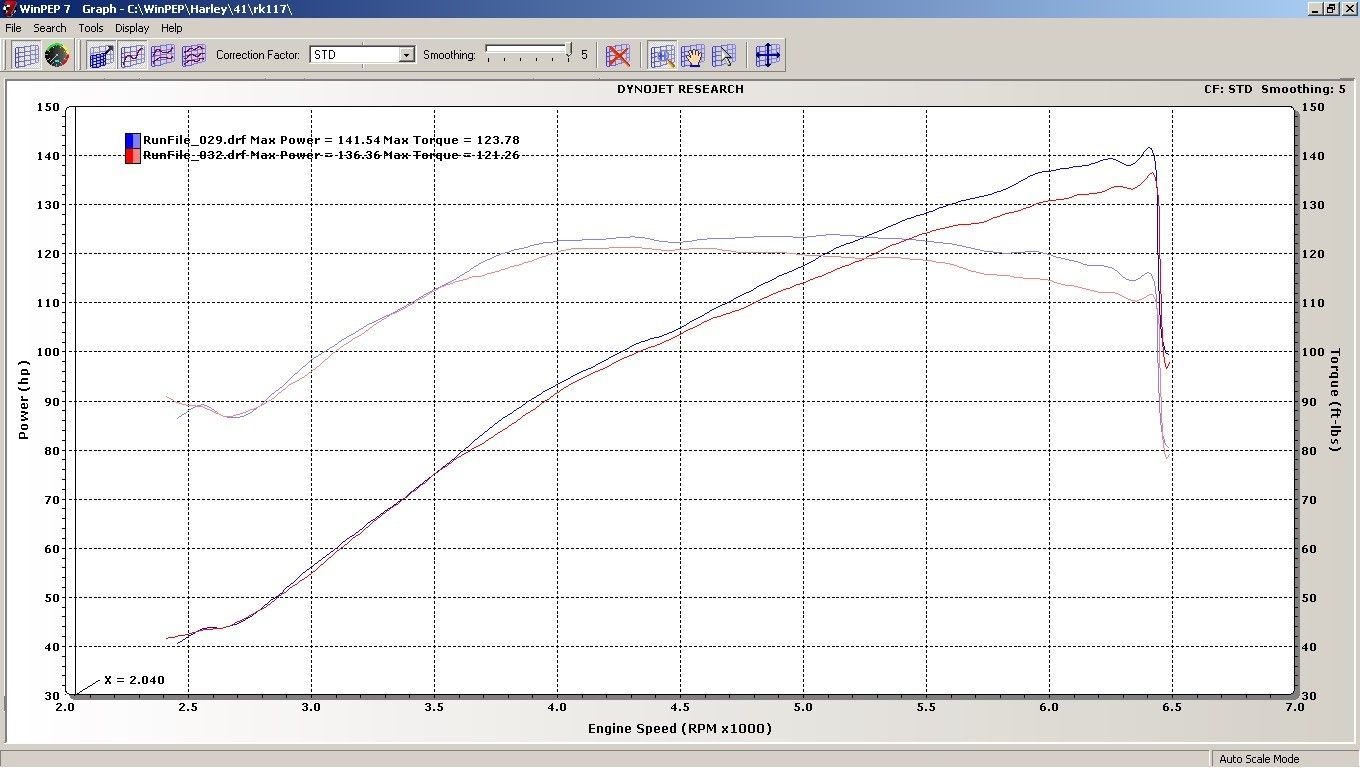Image resolution: width=1360 pixels, height=768 pixels.
Task: Open the File menu
Action: click(13, 28)
